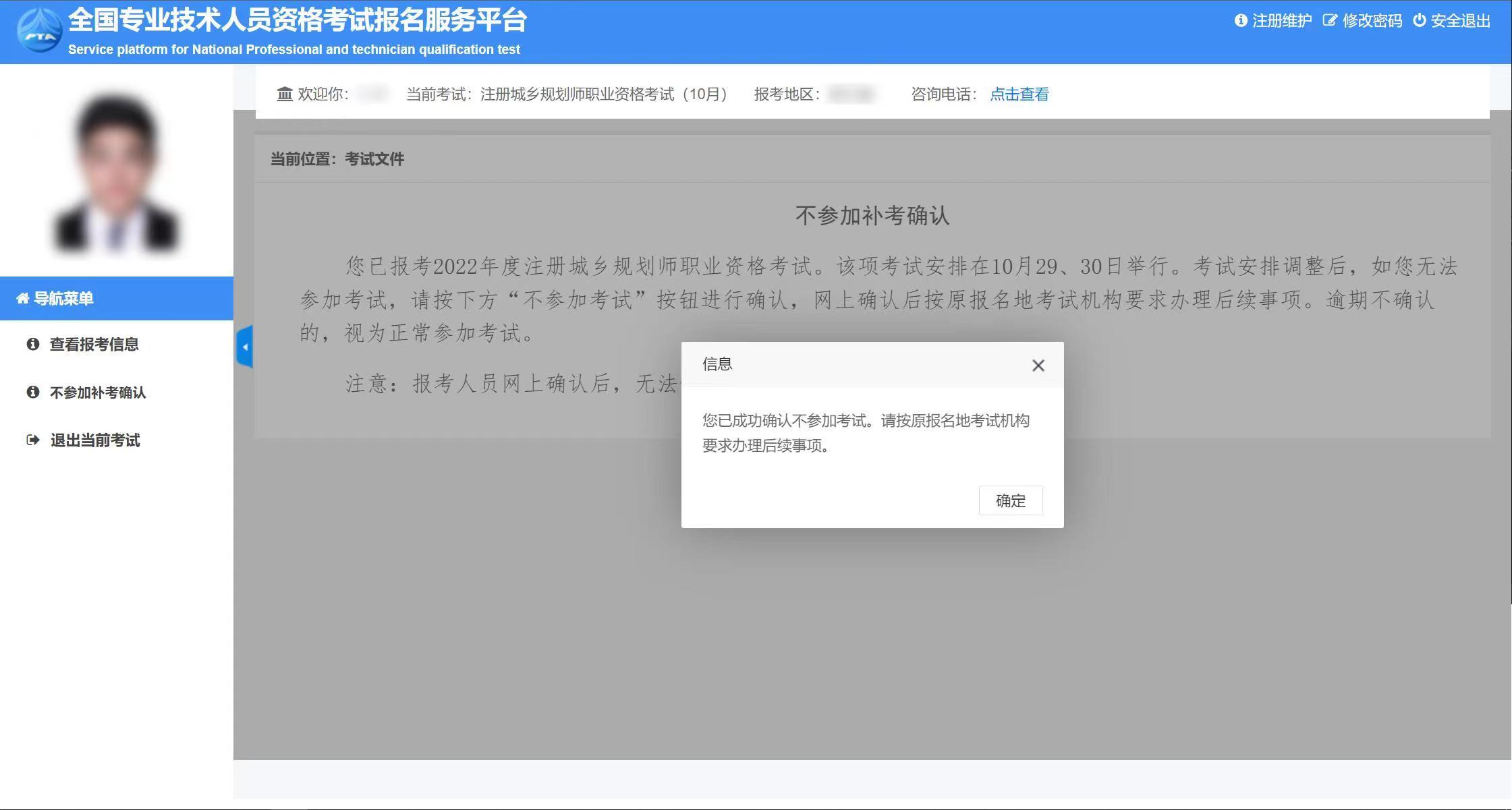Dismiss the 信息 dialog with the X
This screenshot has height=810, width=1512.
(x=1038, y=365)
